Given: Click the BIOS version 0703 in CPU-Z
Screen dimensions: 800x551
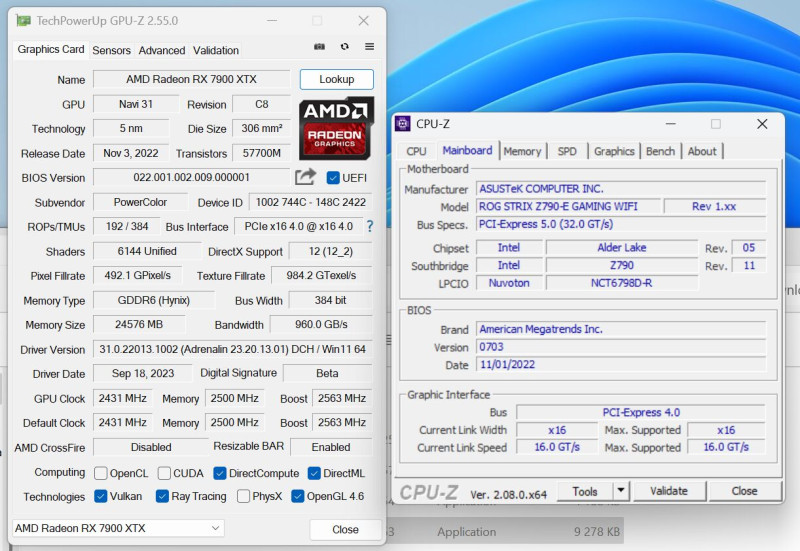Looking at the screenshot, I should 621,347.
